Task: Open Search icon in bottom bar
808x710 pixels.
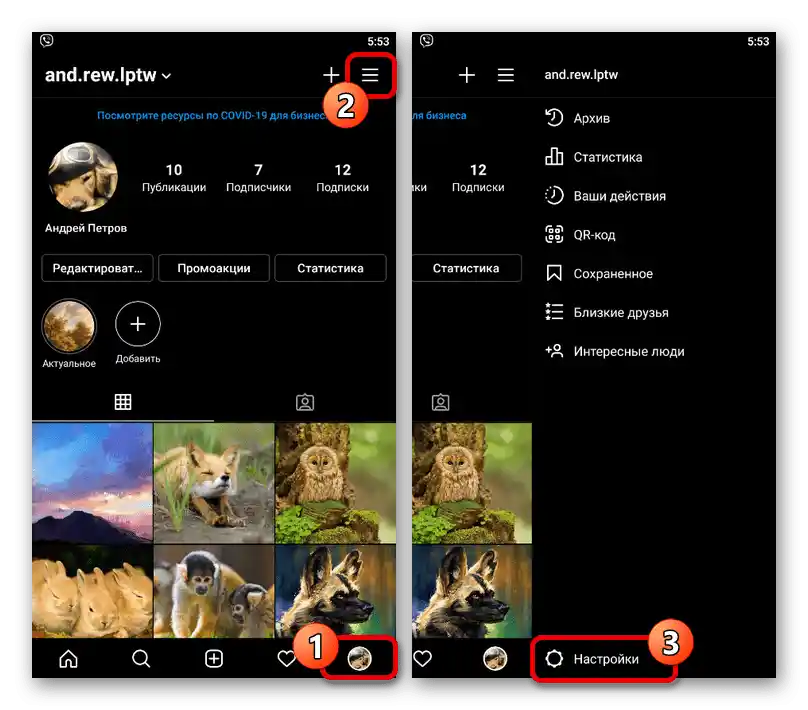Action: pos(141,658)
